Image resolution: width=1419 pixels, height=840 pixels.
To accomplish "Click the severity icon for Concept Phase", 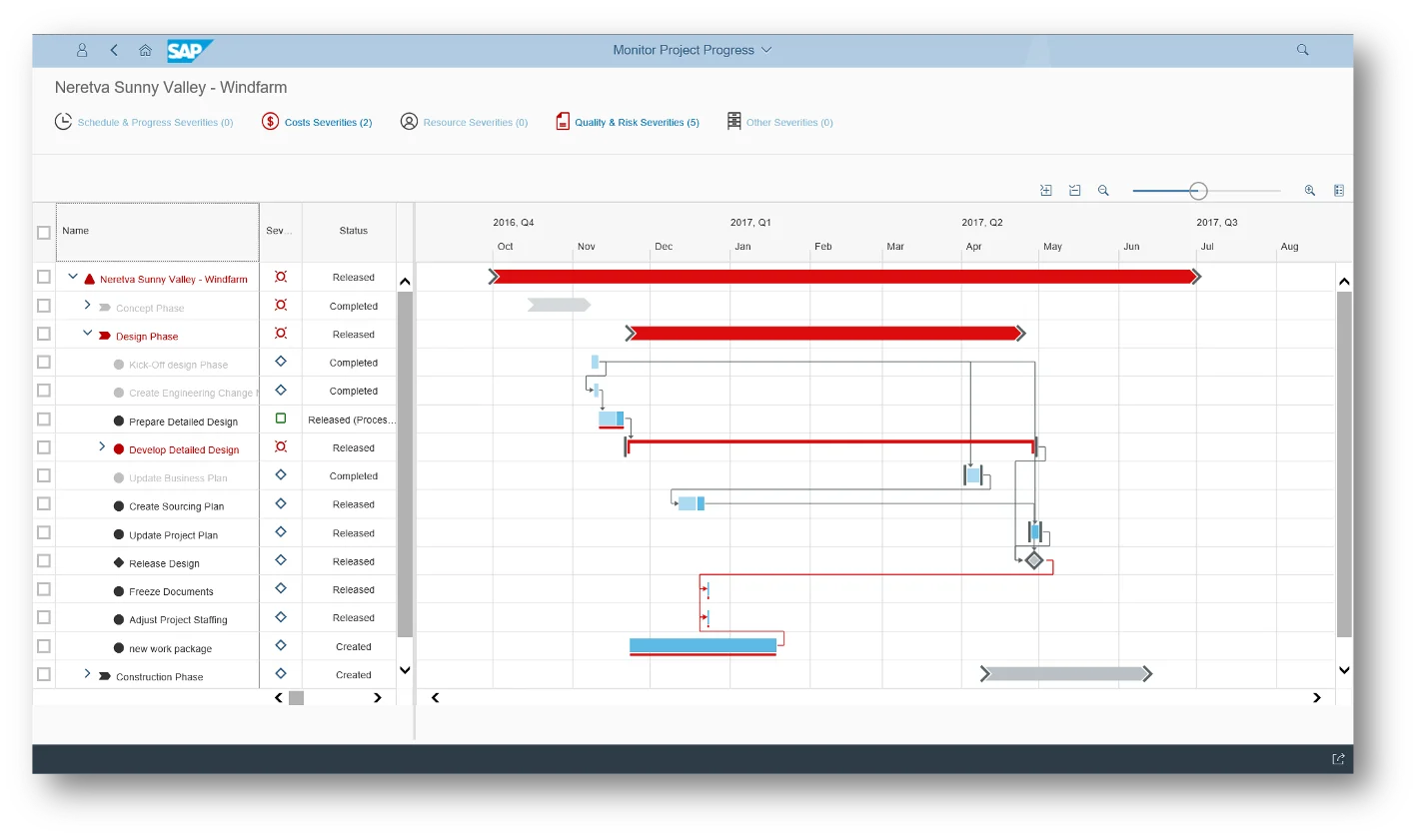I will [281, 305].
